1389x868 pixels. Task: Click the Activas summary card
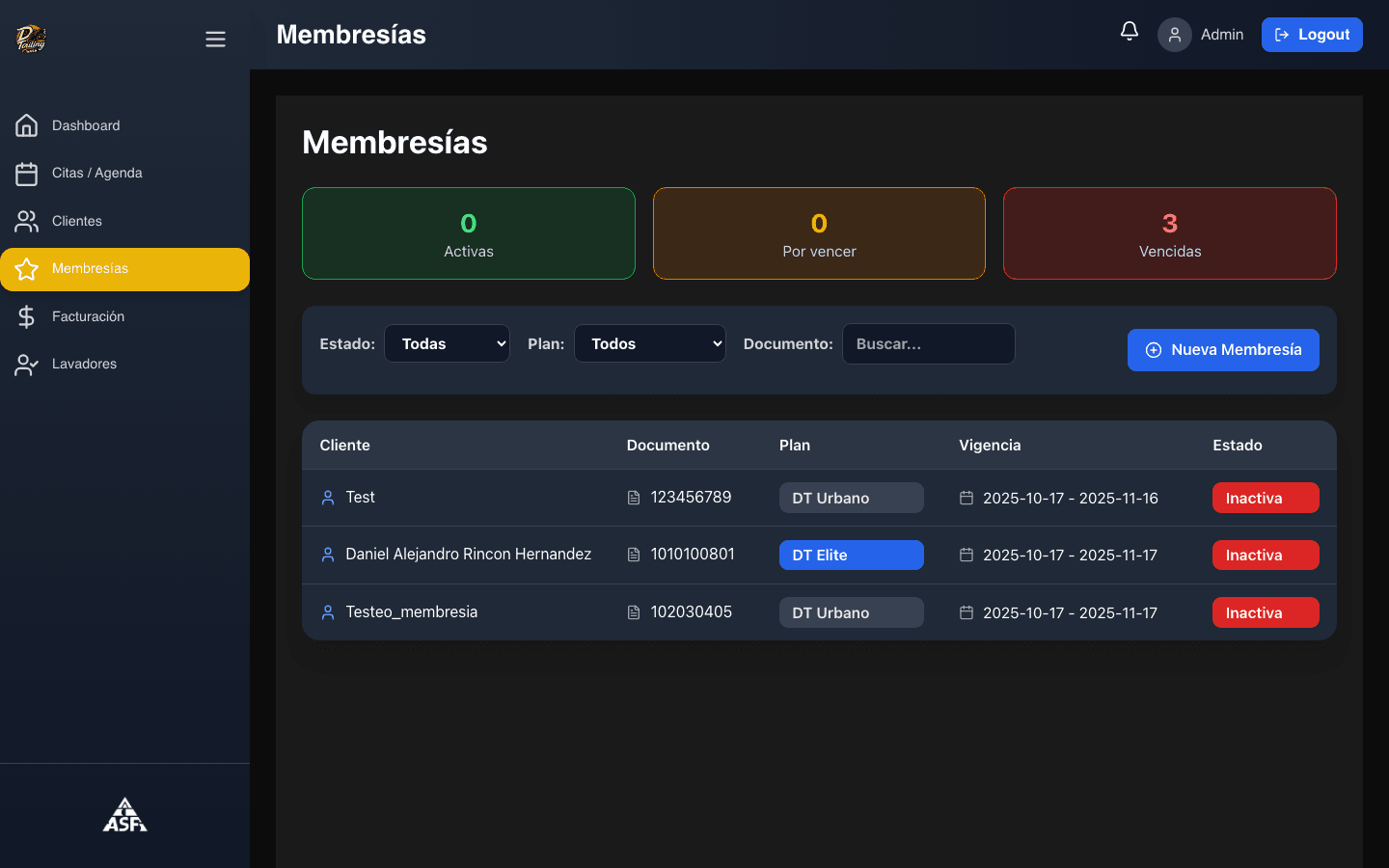(x=469, y=233)
